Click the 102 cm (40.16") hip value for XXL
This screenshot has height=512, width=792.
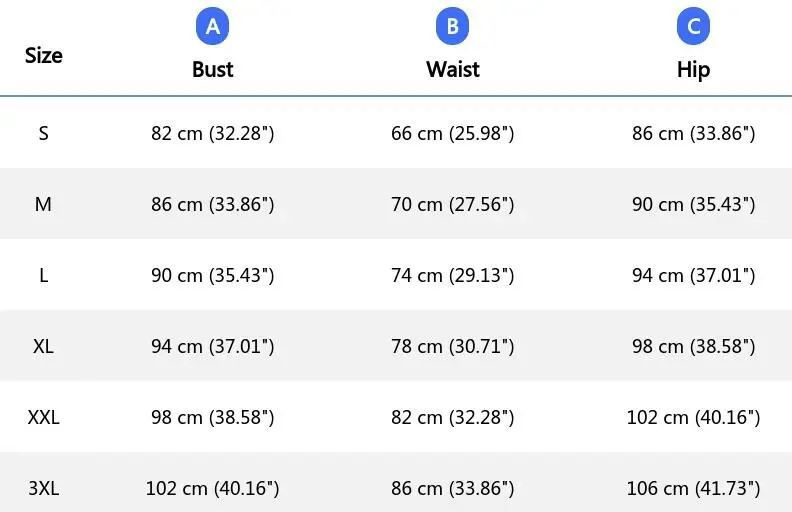pyautogui.click(x=694, y=418)
